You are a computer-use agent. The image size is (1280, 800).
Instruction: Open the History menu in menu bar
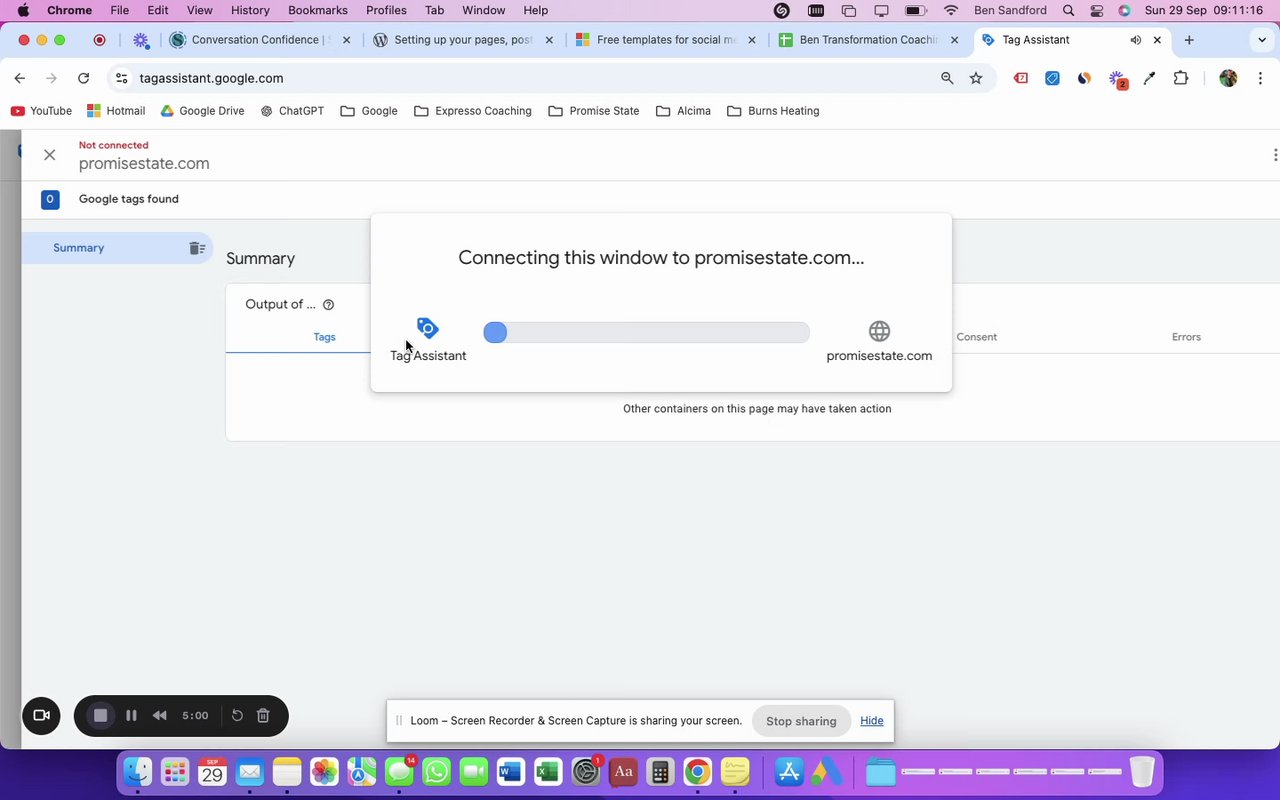(x=250, y=10)
